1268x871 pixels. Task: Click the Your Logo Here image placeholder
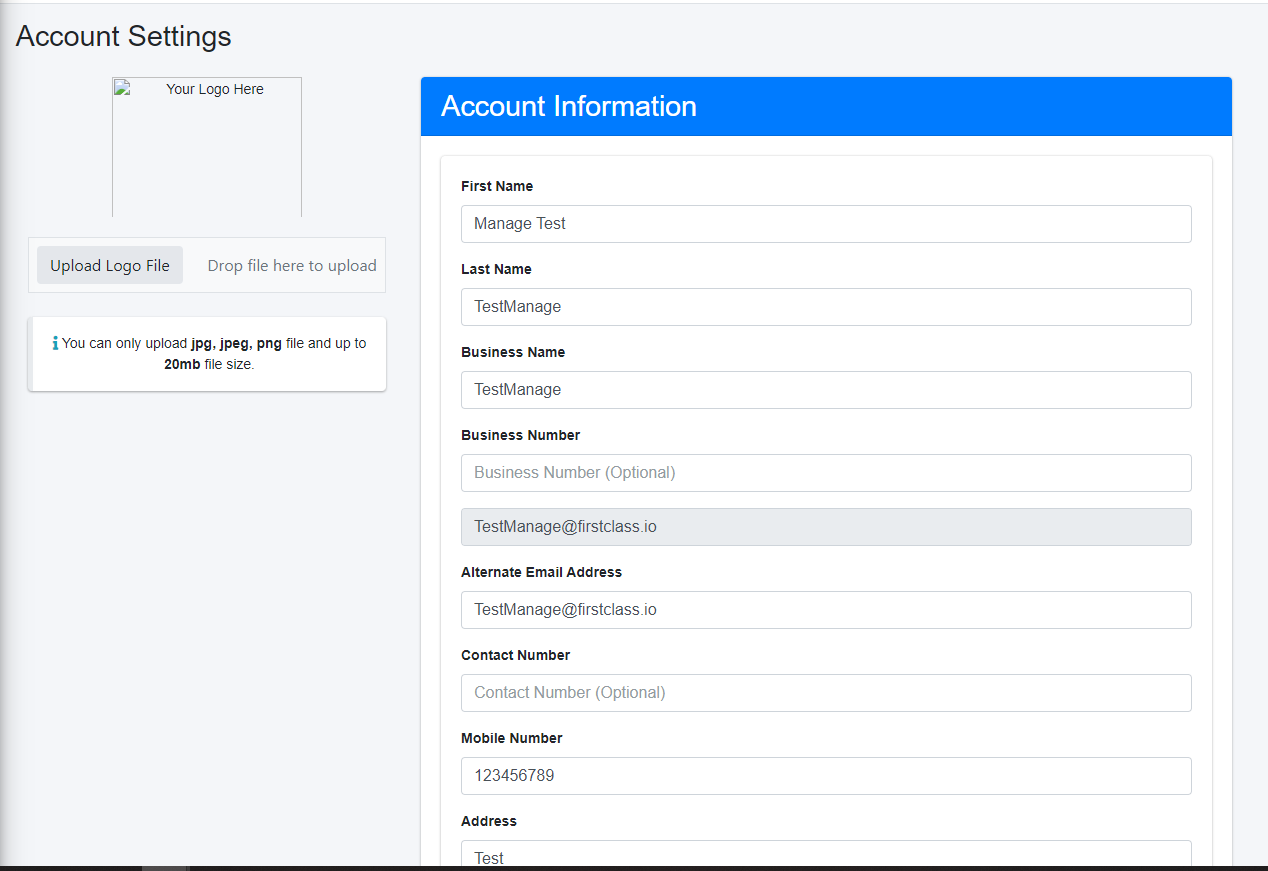tap(207, 147)
